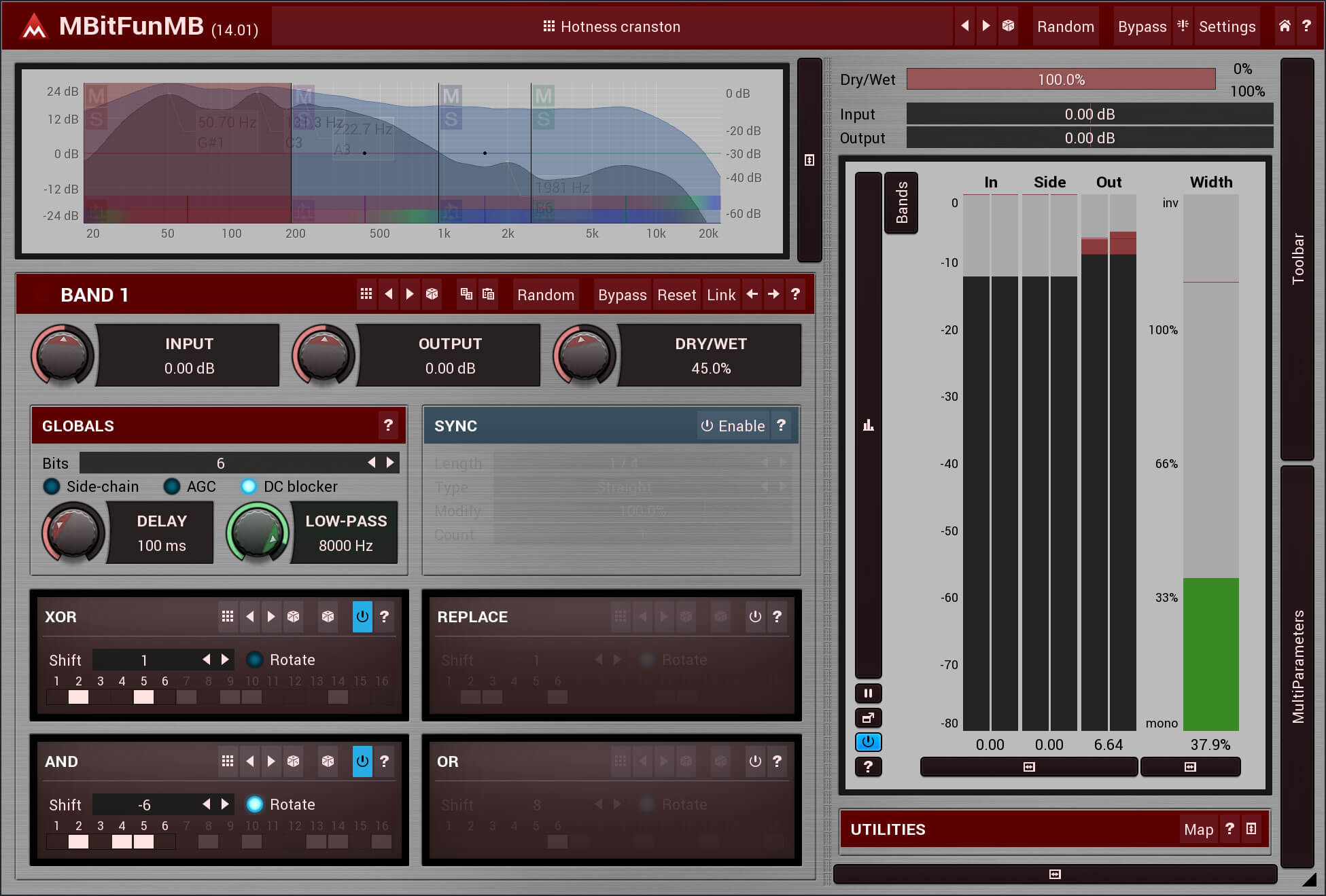Adjust global Dry/Wet slider

tap(1061, 79)
